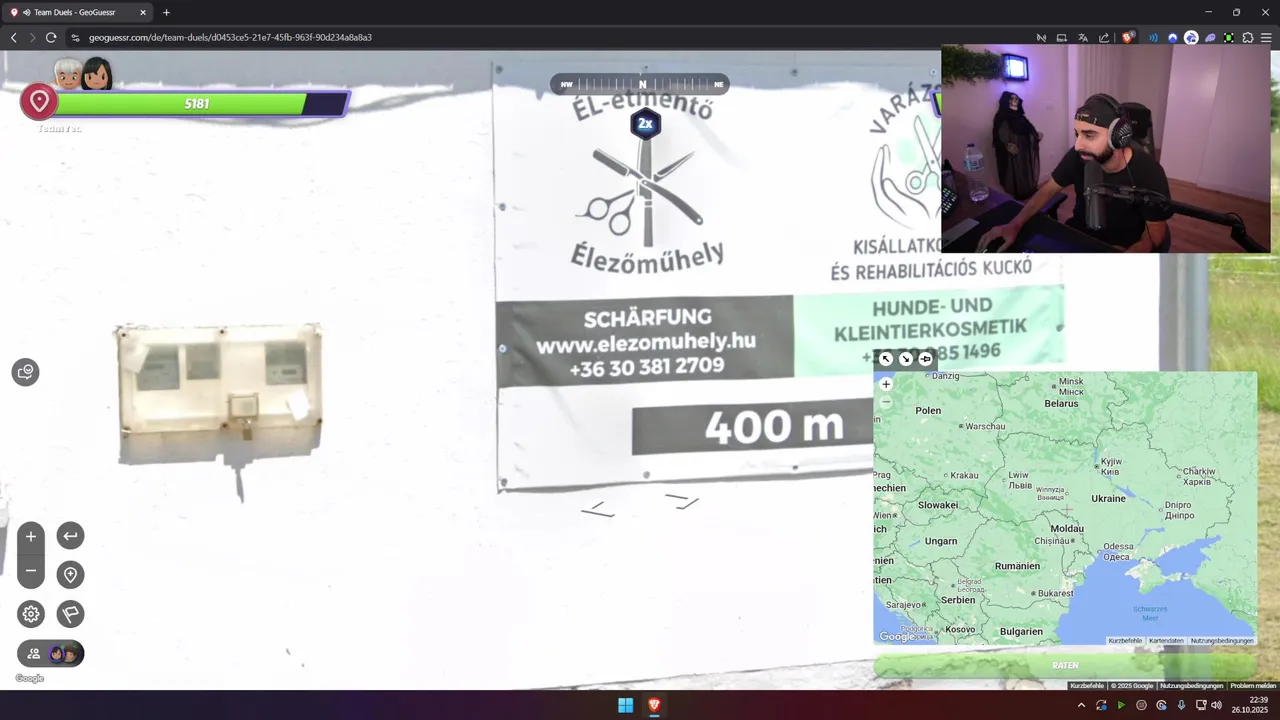1280x720 pixels.
Task: Click Kurzbefehle in street view footer
Action: pos(1087,686)
